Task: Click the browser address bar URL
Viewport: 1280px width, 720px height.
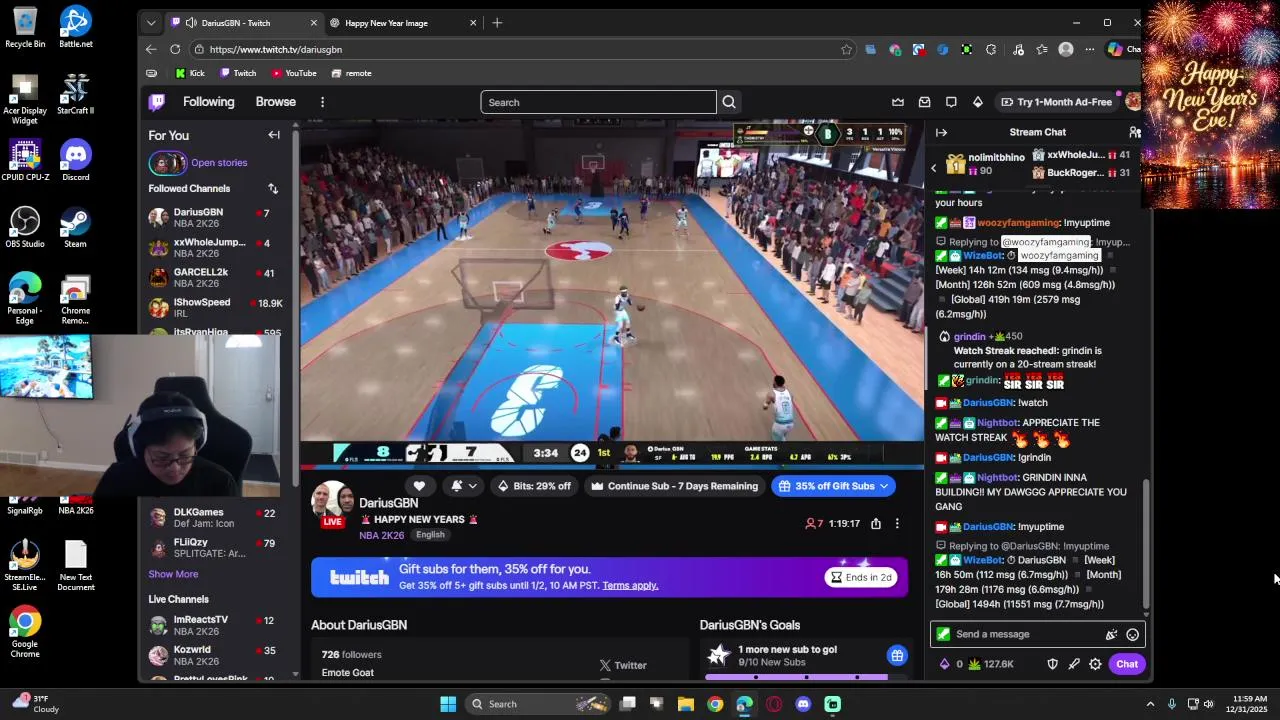Action: click(x=276, y=49)
